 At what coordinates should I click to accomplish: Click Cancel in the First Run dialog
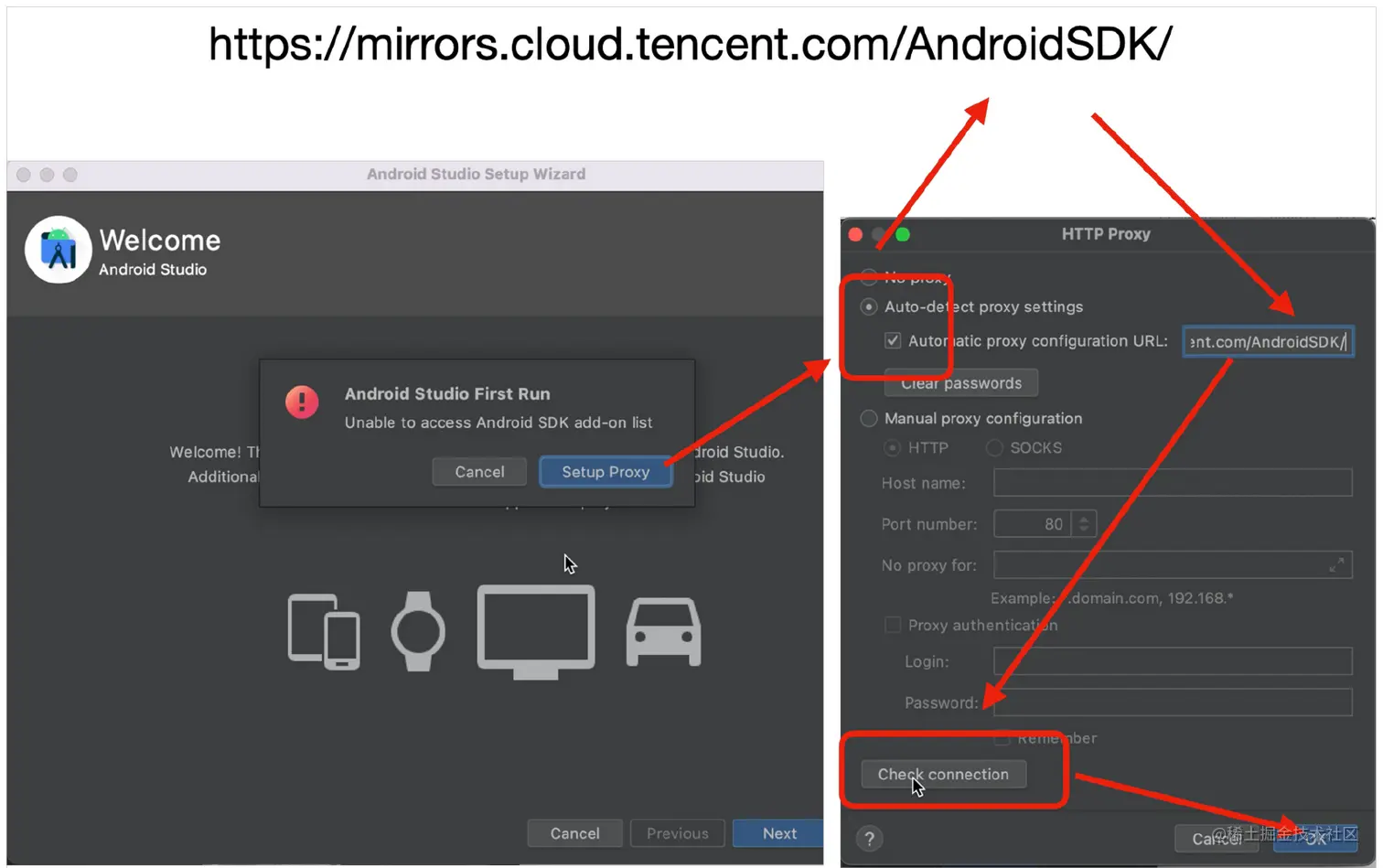479,472
